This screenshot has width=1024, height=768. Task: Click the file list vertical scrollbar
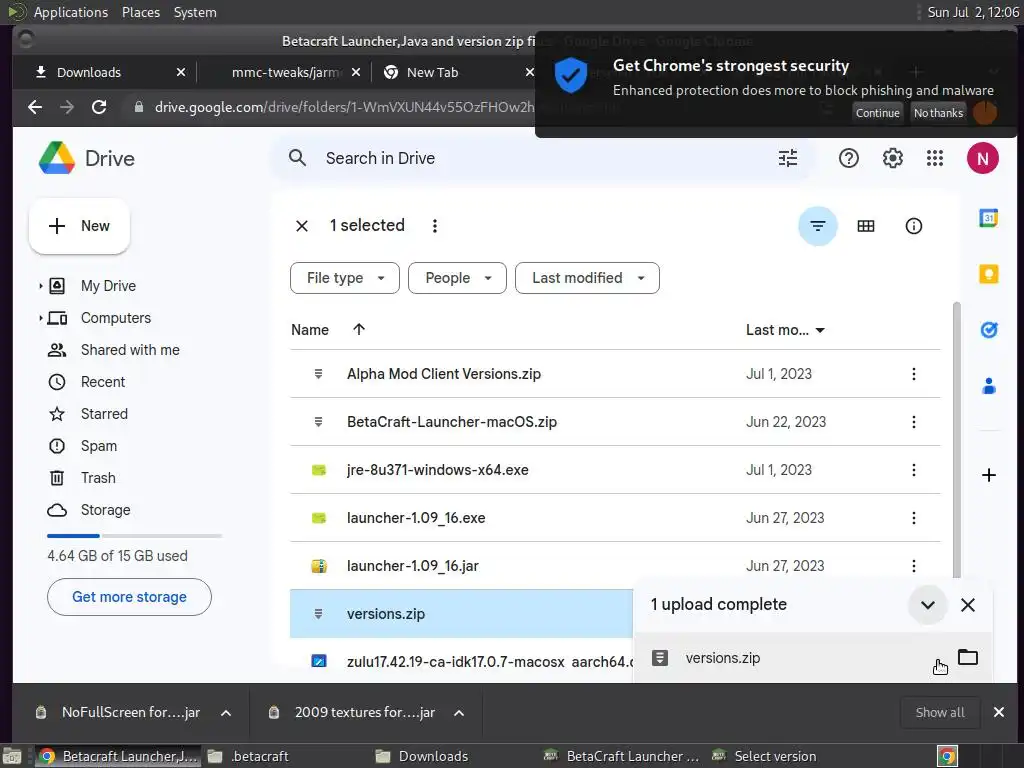[957, 441]
